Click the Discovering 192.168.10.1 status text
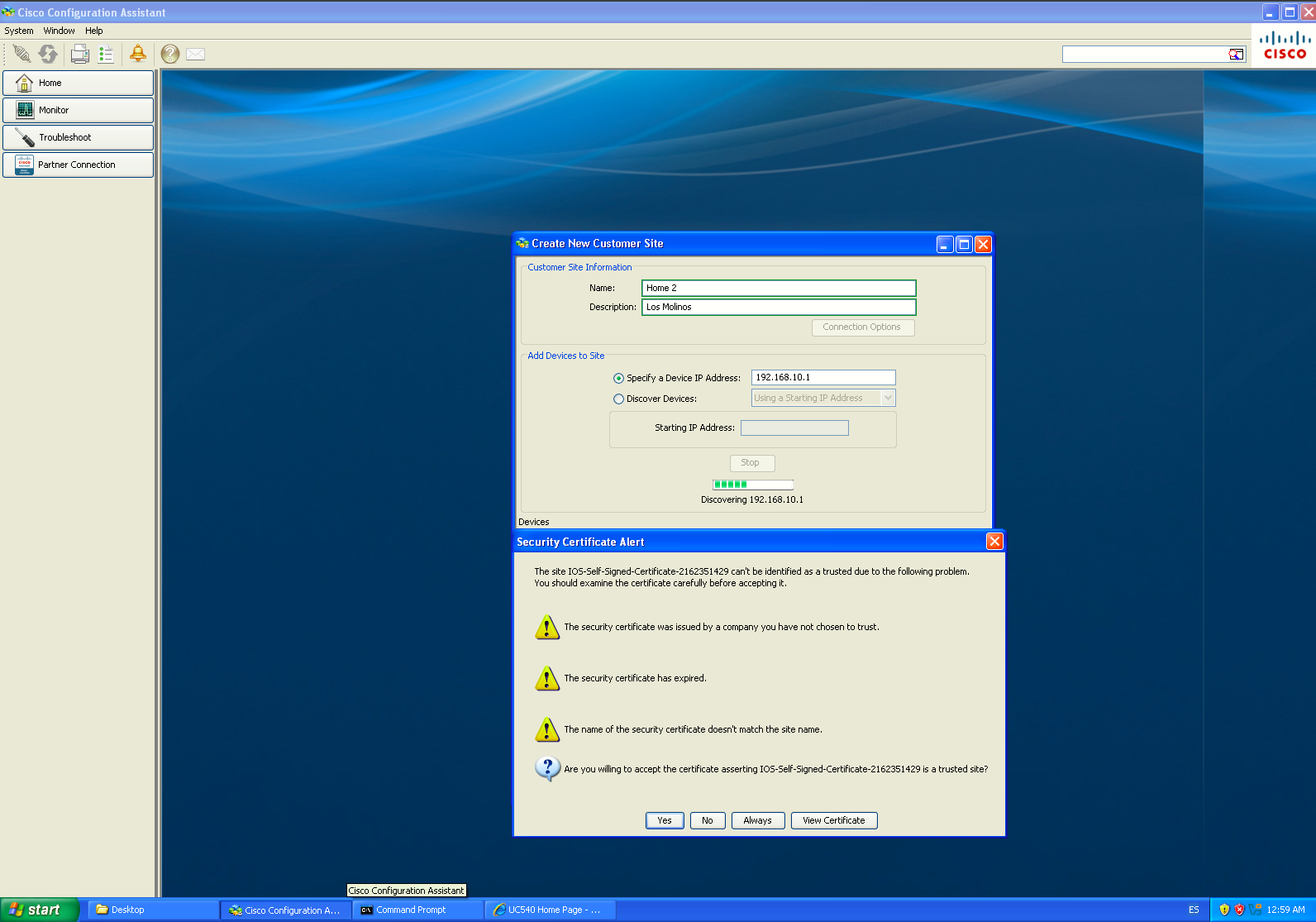The height and width of the screenshot is (922, 1316). 752,499
